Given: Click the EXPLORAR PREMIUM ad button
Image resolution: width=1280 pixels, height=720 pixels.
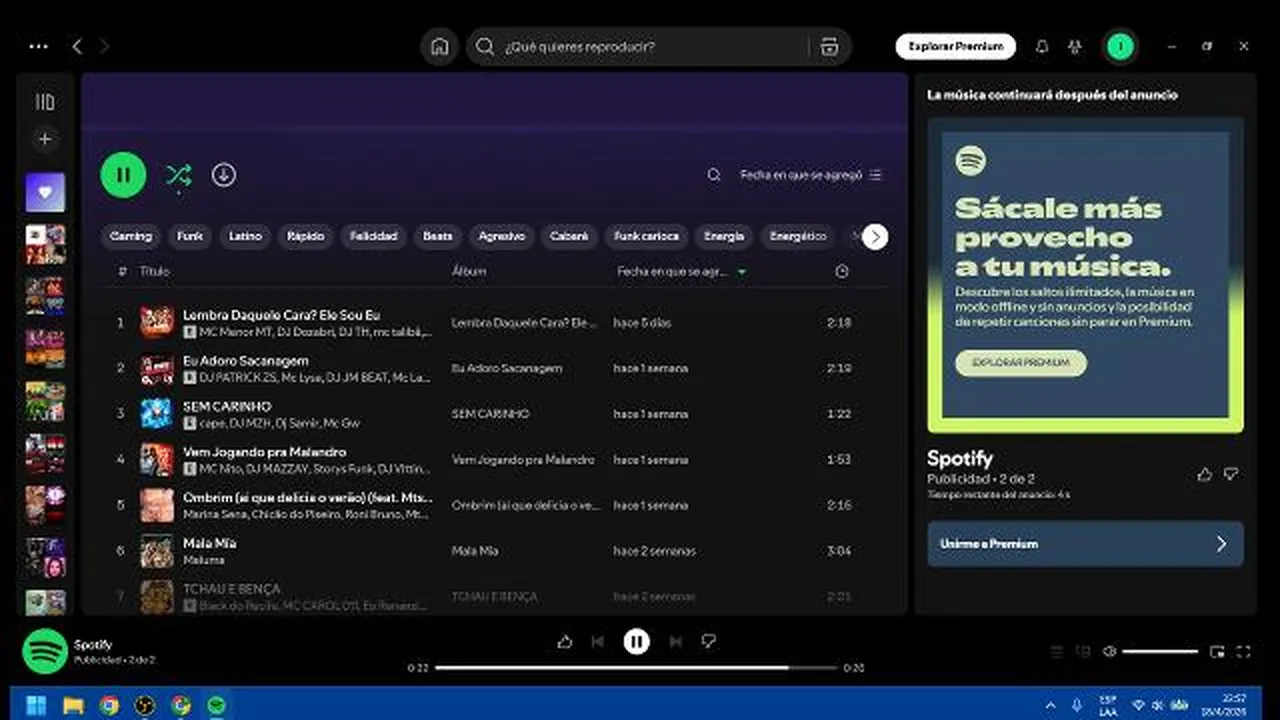Looking at the screenshot, I should [x=1020, y=362].
